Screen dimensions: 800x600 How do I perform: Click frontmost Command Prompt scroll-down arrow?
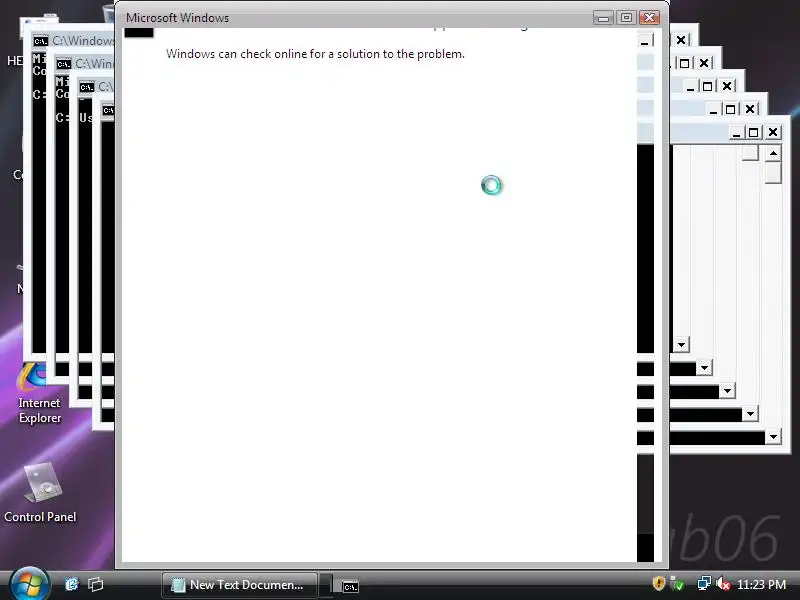pos(773,436)
